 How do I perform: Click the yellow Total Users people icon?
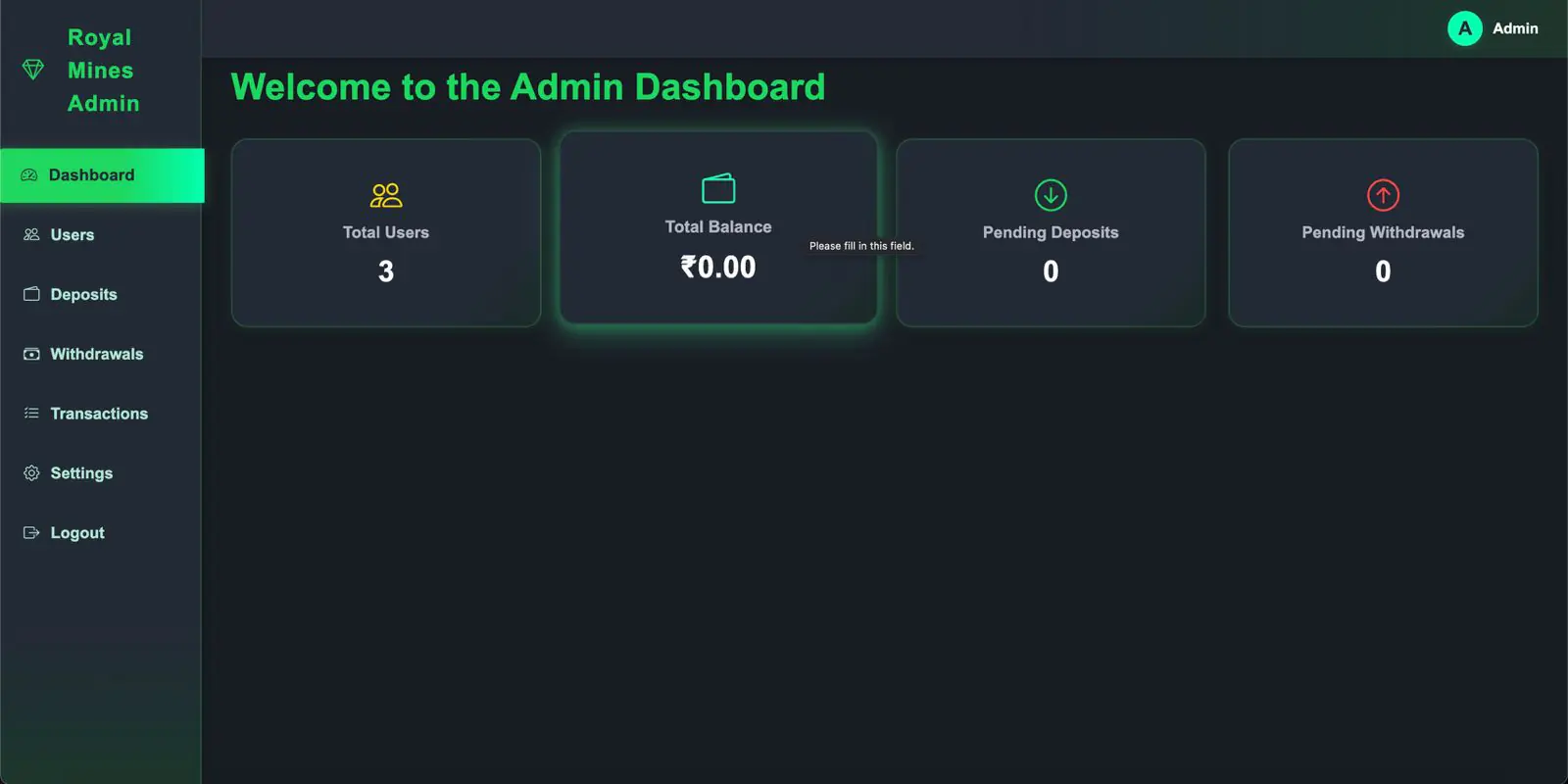coord(386,195)
